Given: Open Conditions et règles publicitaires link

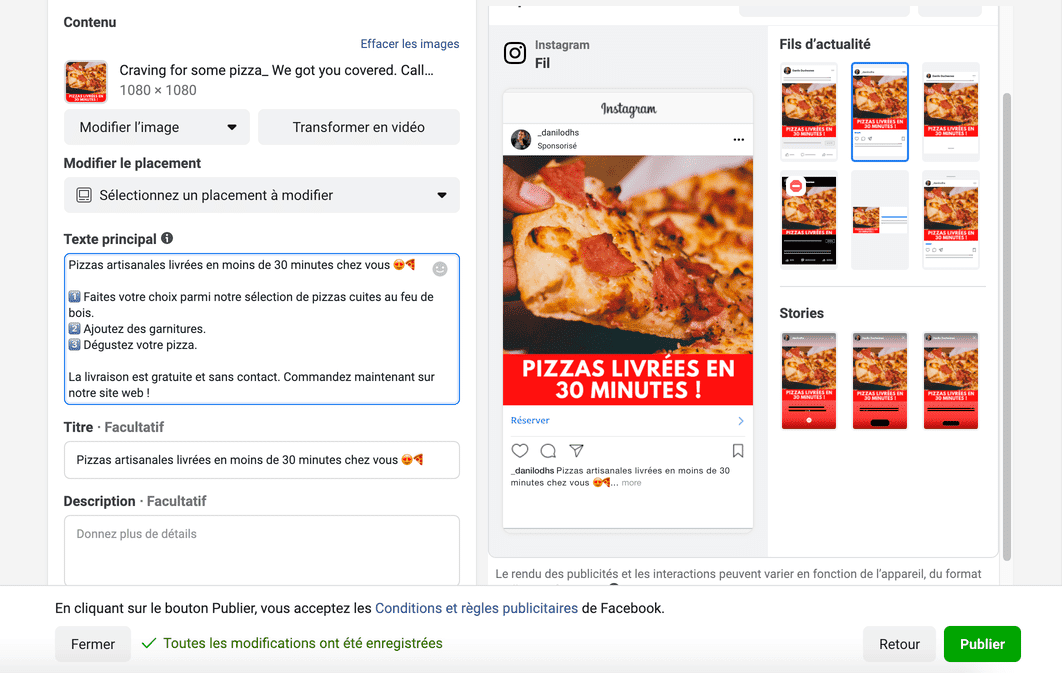Looking at the screenshot, I should [x=476, y=608].
